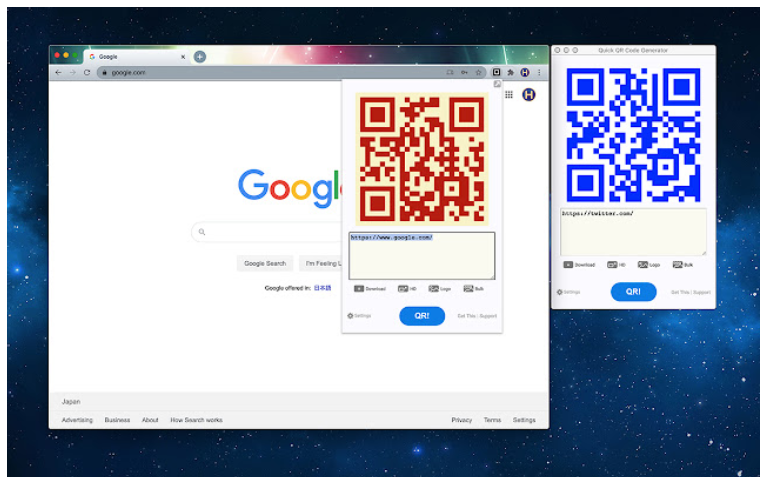Image resolution: width=766 pixels, height=485 pixels.
Task: Click Get This in Quick QR Code Generator window
Action: [x=680, y=292]
